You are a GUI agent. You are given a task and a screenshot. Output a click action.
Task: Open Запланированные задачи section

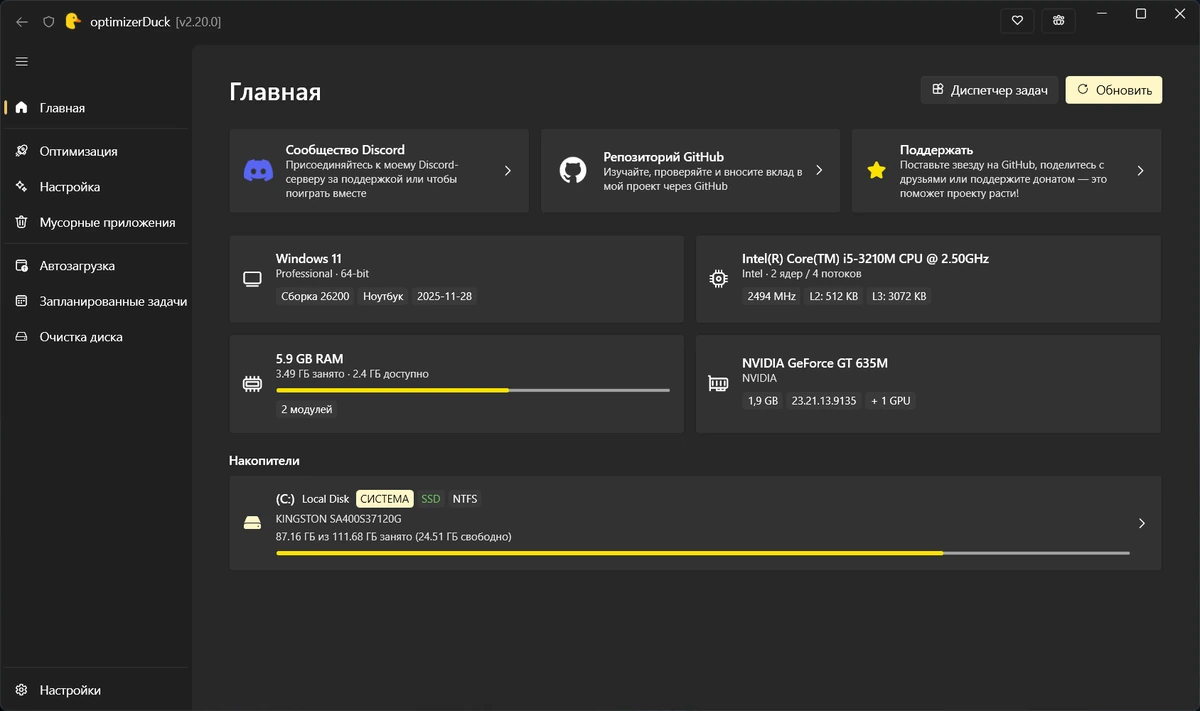(x=96, y=301)
